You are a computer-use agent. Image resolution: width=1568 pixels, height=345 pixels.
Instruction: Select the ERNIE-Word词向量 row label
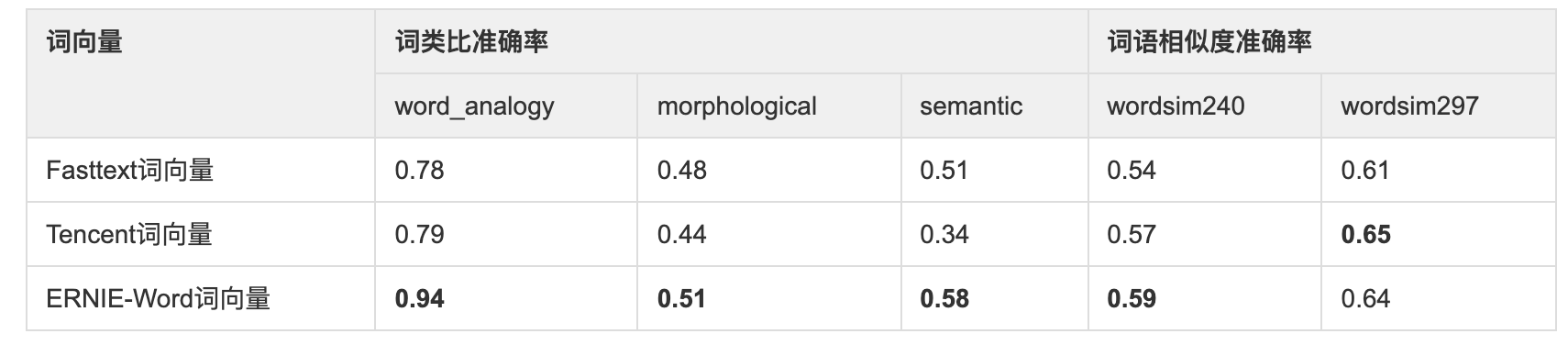(158, 299)
